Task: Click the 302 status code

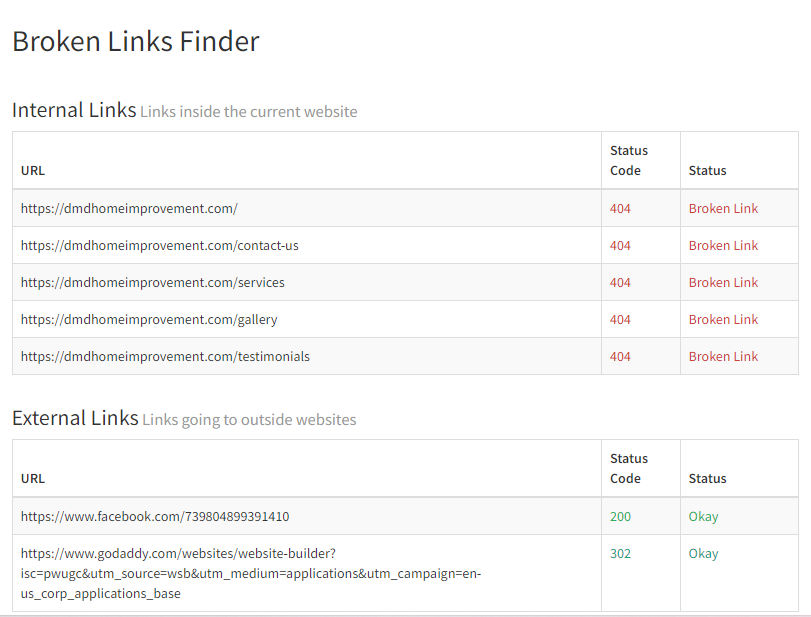Action: point(620,554)
